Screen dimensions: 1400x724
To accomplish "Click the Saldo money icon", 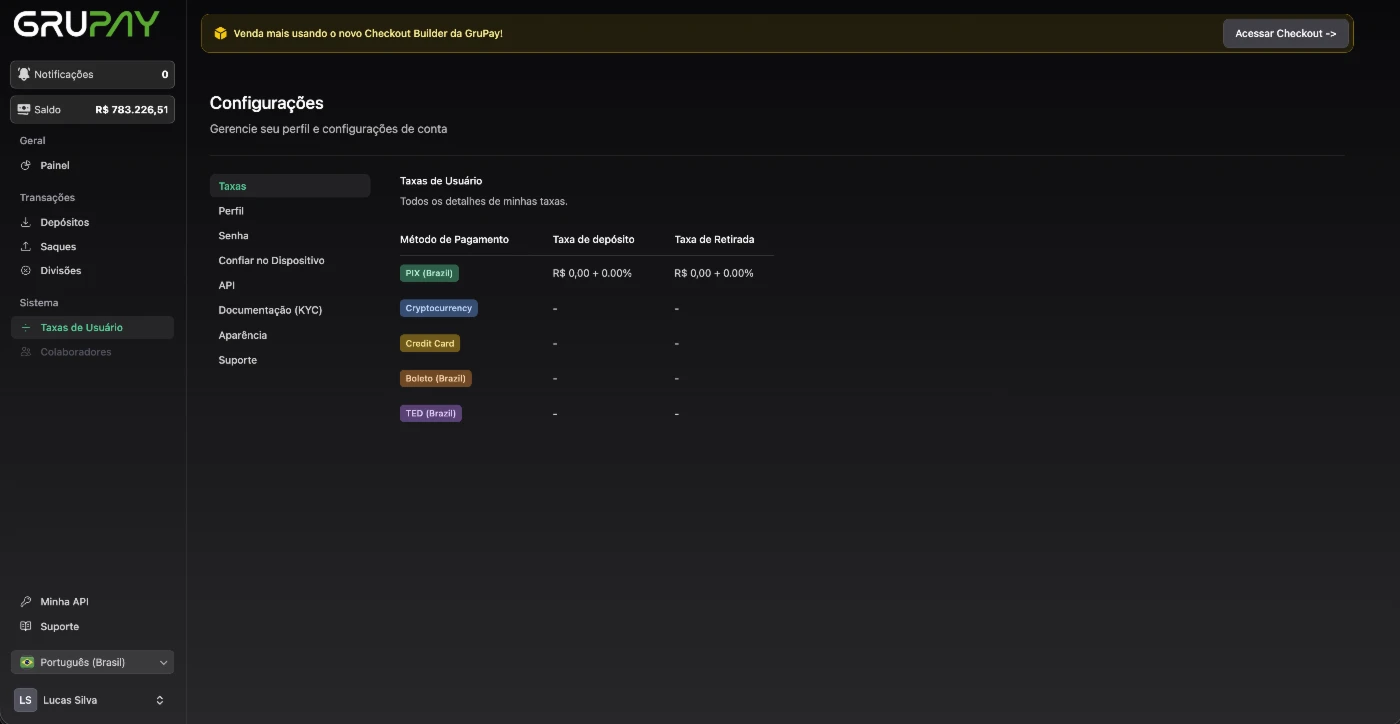I will pos(24,110).
